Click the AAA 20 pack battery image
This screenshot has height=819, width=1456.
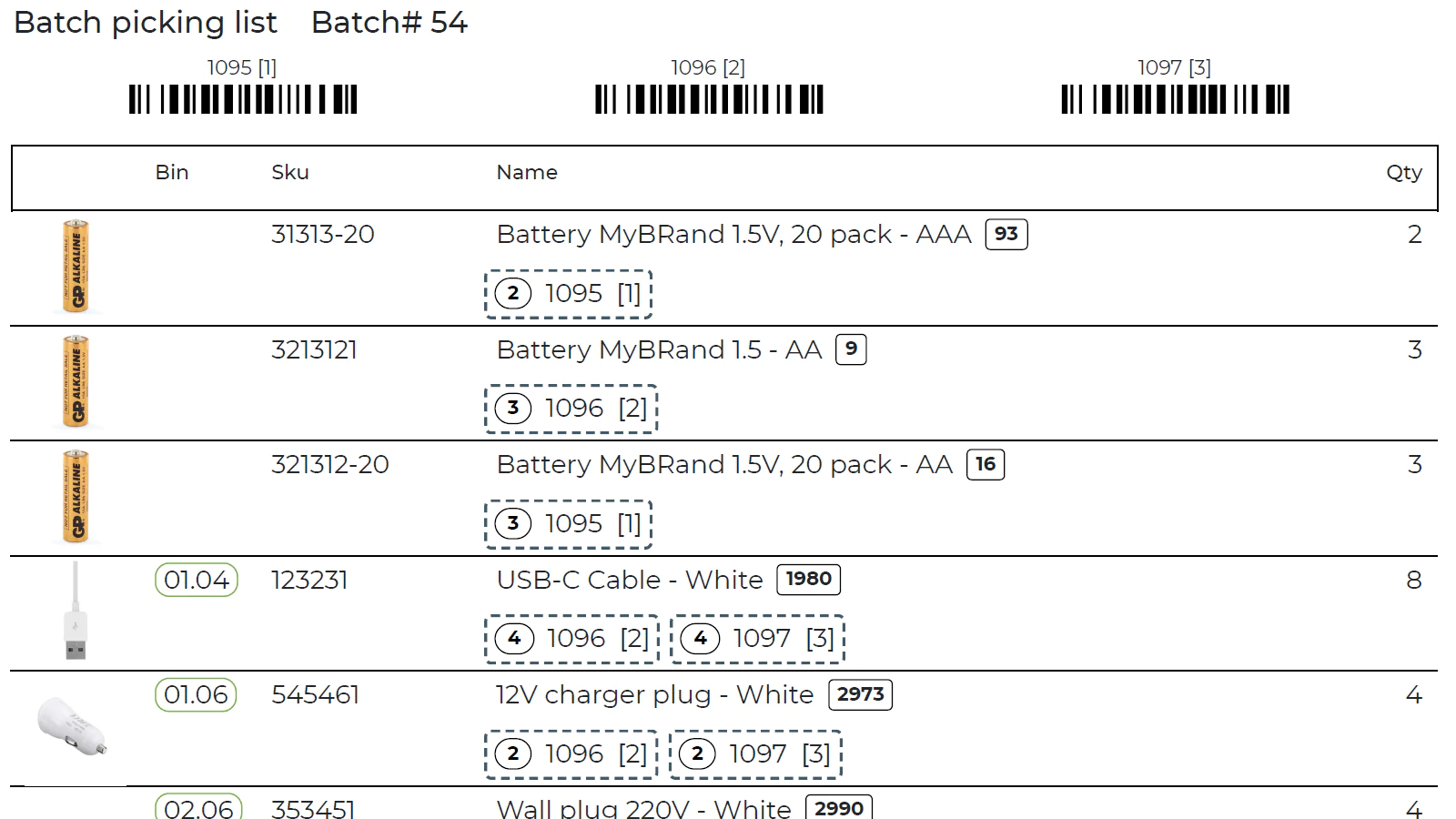76,266
